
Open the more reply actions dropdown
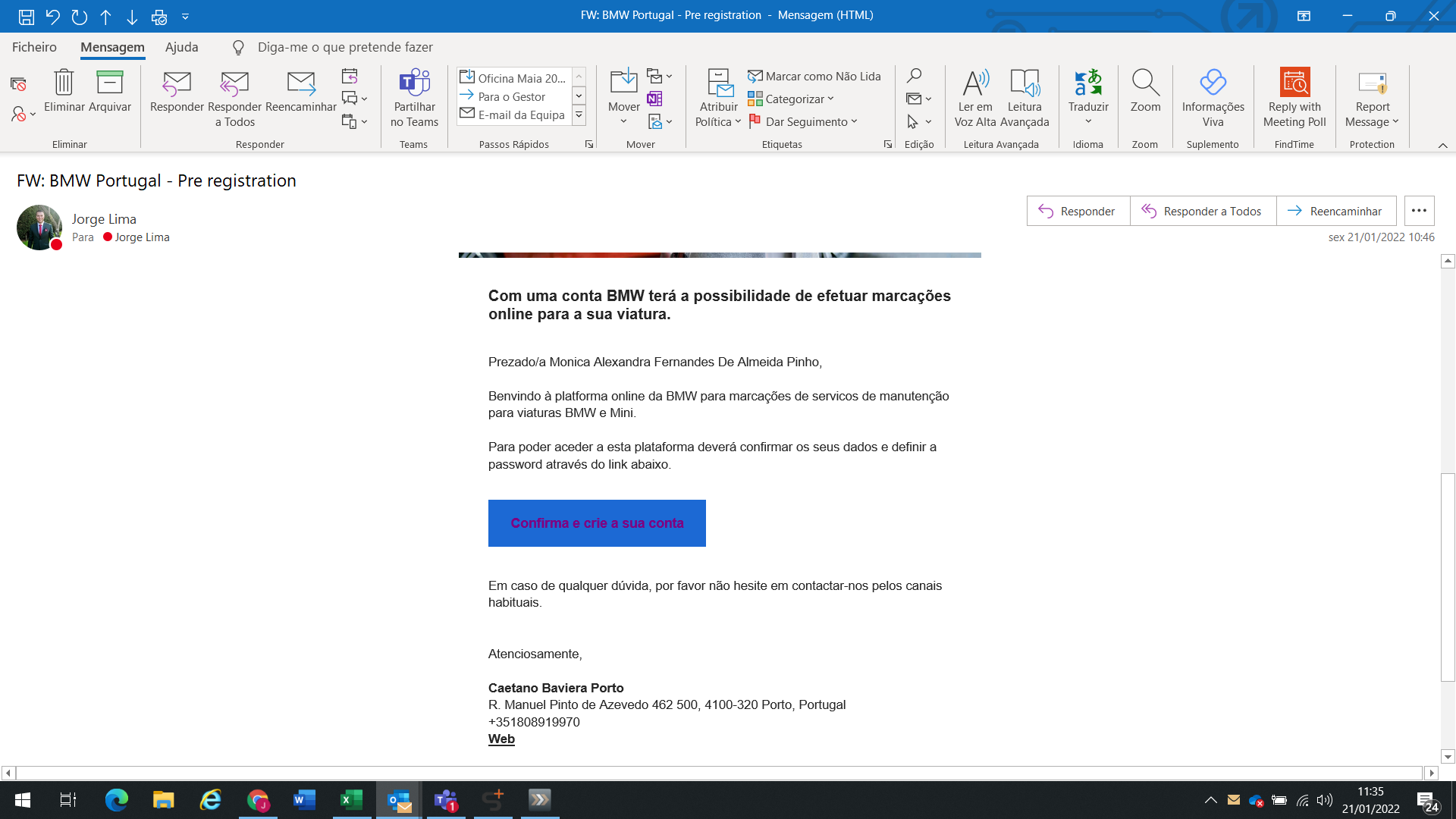tap(355, 121)
